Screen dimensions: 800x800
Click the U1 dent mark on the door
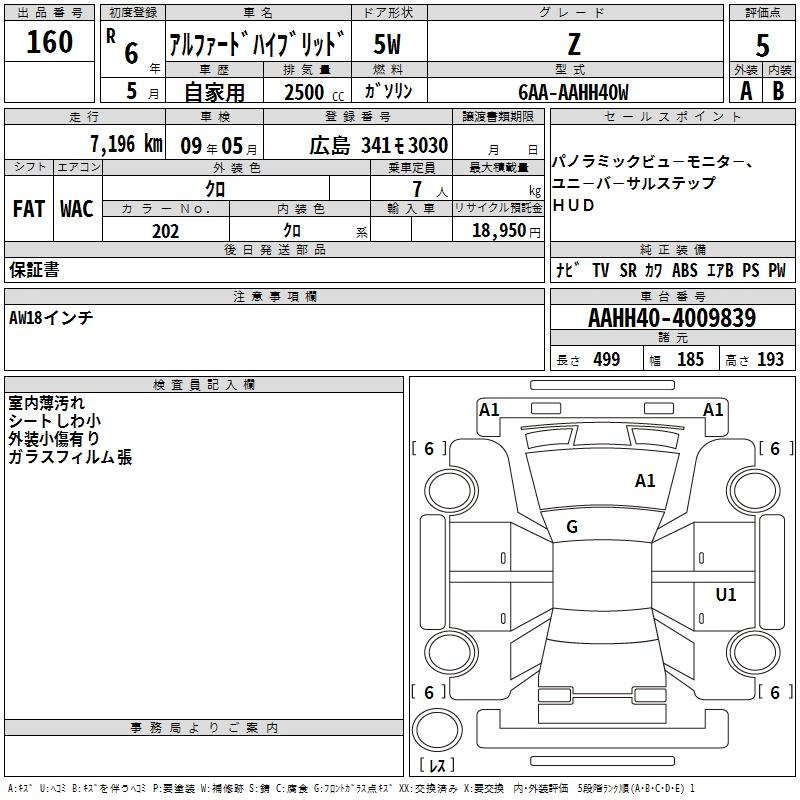point(726,594)
